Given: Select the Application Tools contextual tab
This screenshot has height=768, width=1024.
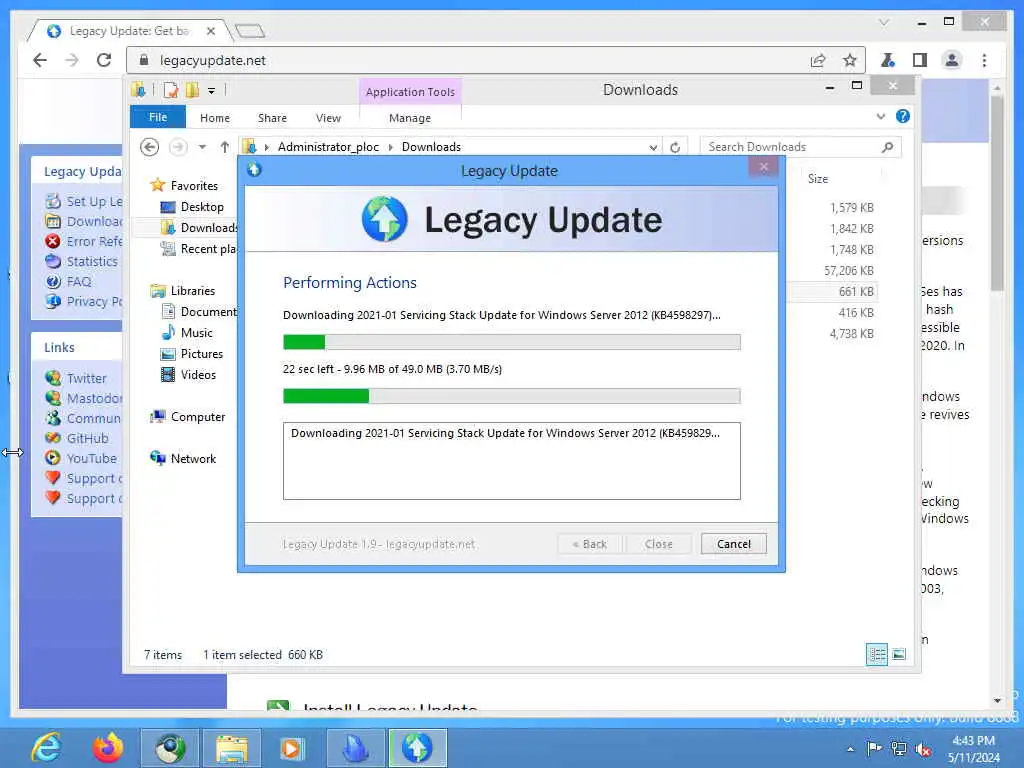Looking at the screenshot, I should pyautogui.click(x=410, y=92).
